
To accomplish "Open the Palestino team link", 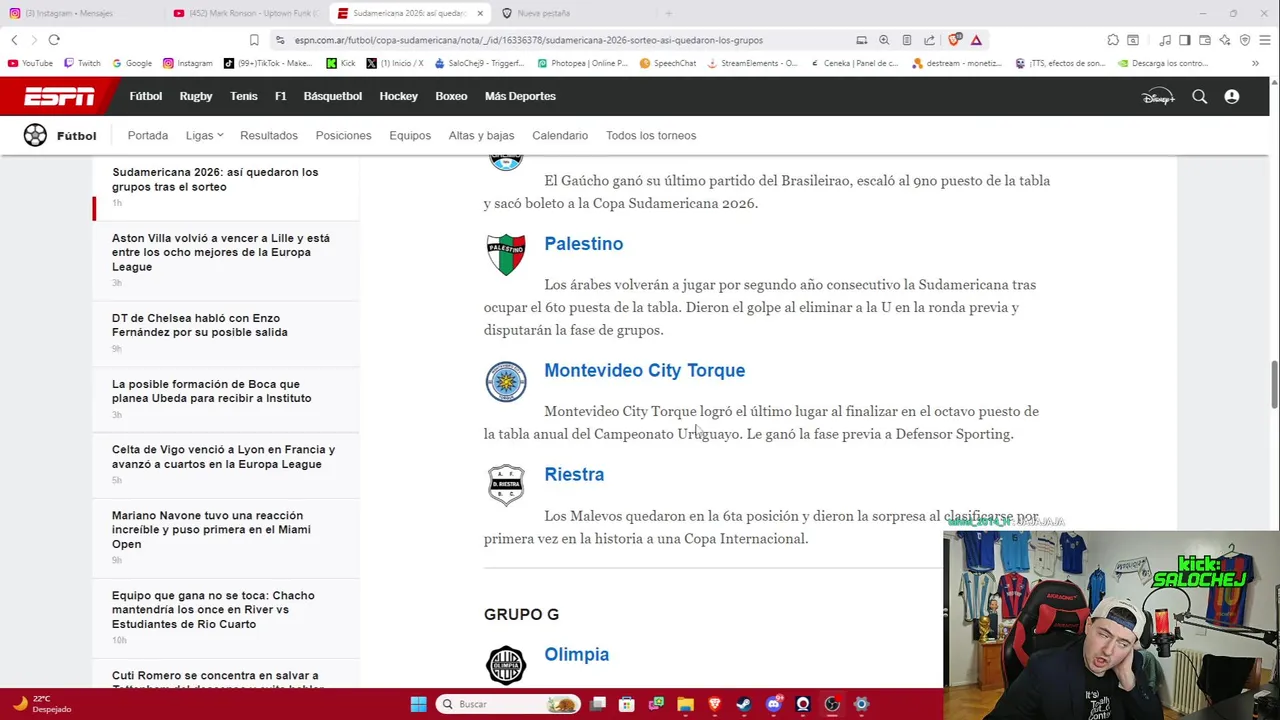I will 584,244.
